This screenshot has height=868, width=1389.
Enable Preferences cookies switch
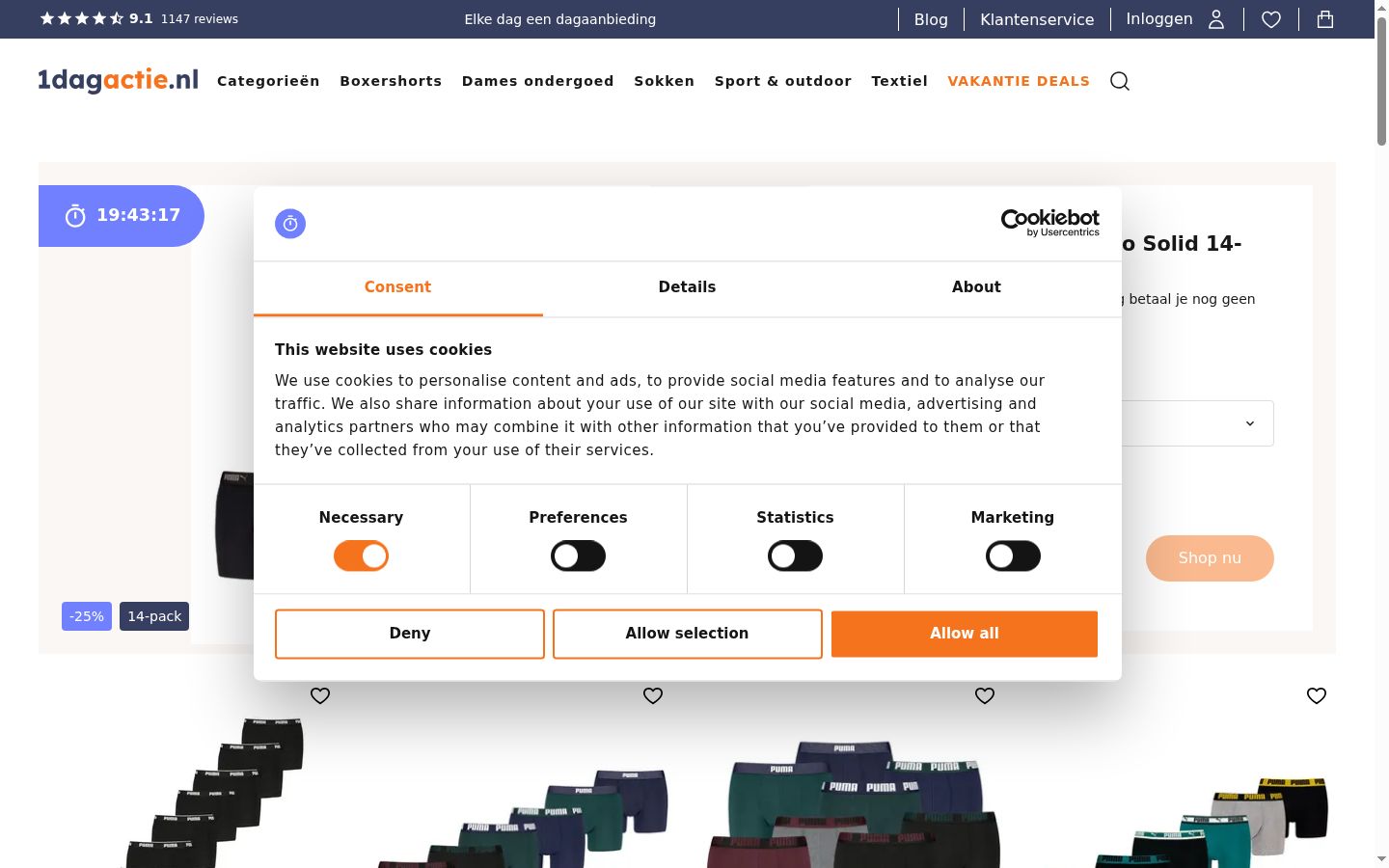(x=578, y=556)
